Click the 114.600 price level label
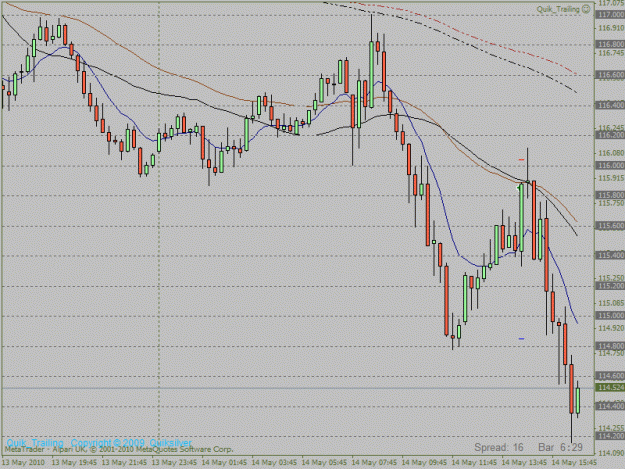This screenshot has height=469, width=625. click(x=610, y=376)
